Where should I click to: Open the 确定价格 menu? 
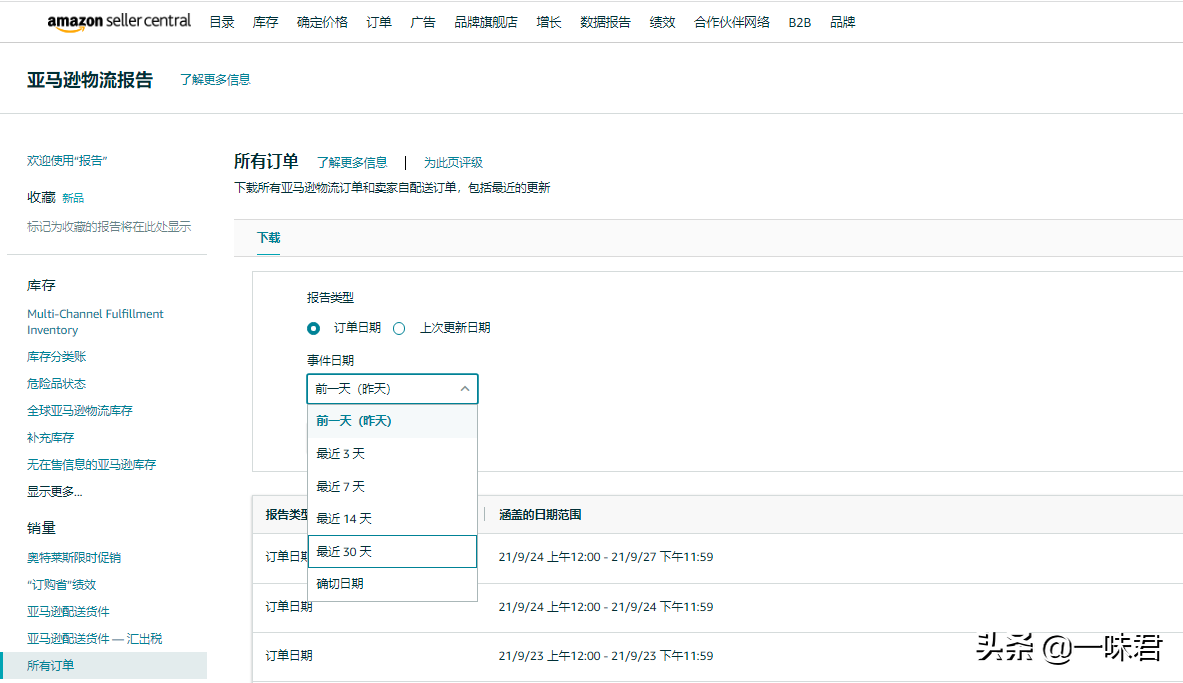click(x=322, y=23)
